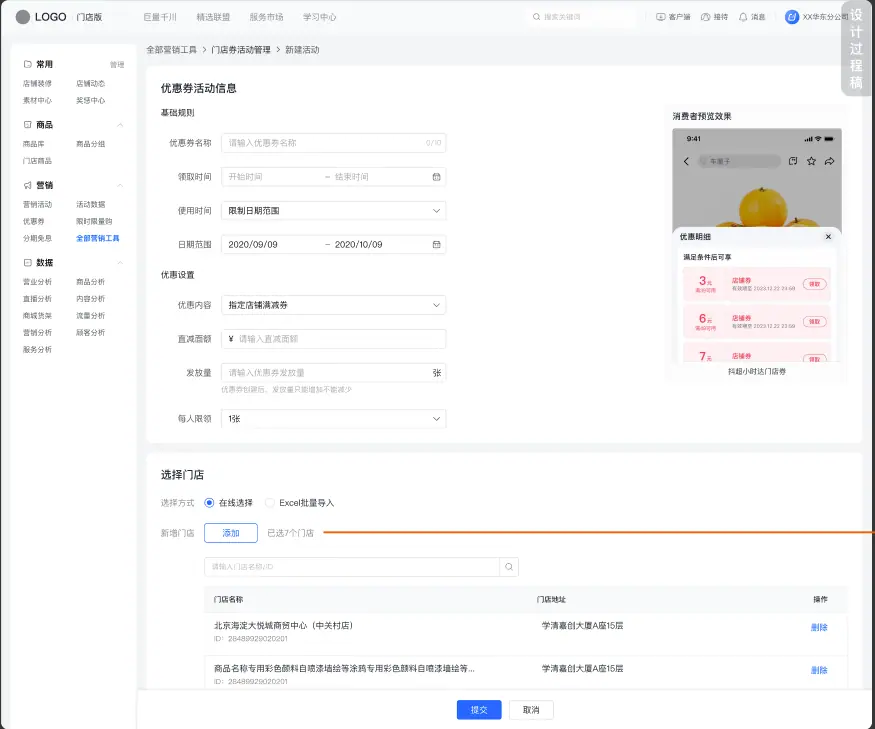The width and height of the screenshot is (875, 729).
Task: Open 精选联盟 in top navigation
Action: (x=213, y=17)
